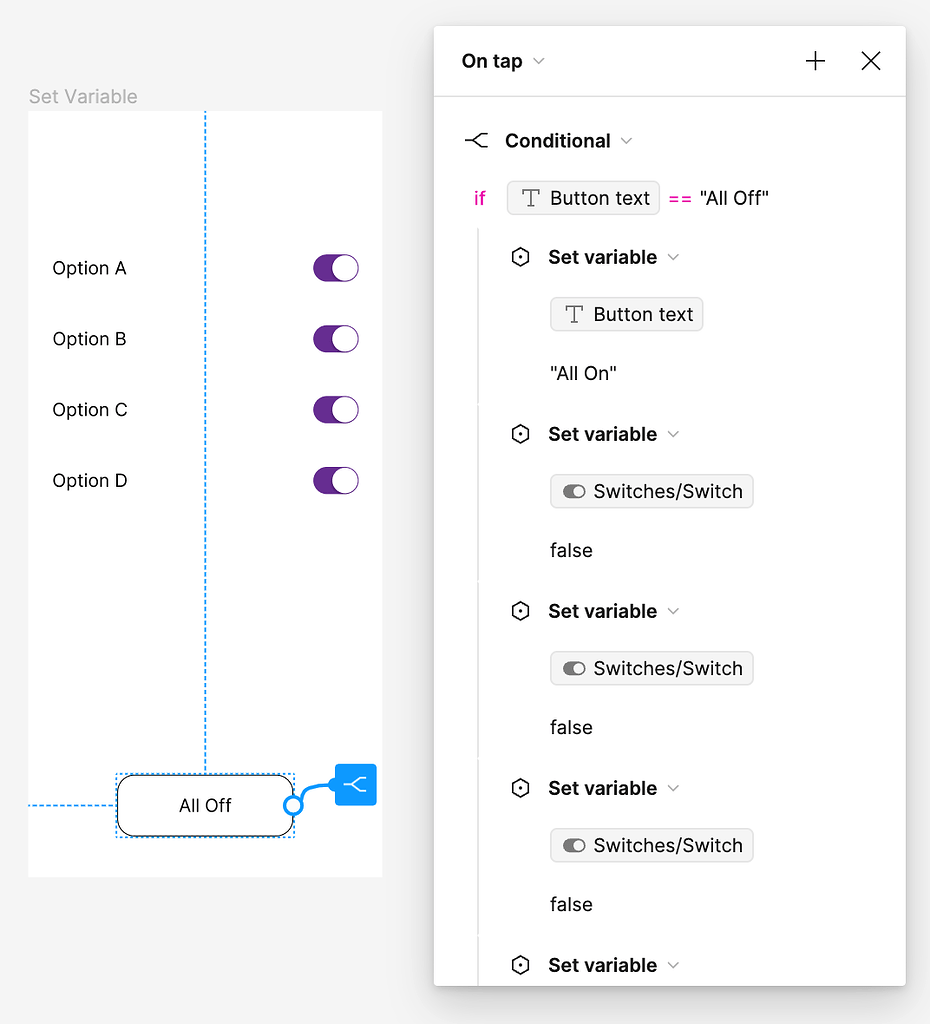Click the plus icon to add an action

[x=816, y=61]
